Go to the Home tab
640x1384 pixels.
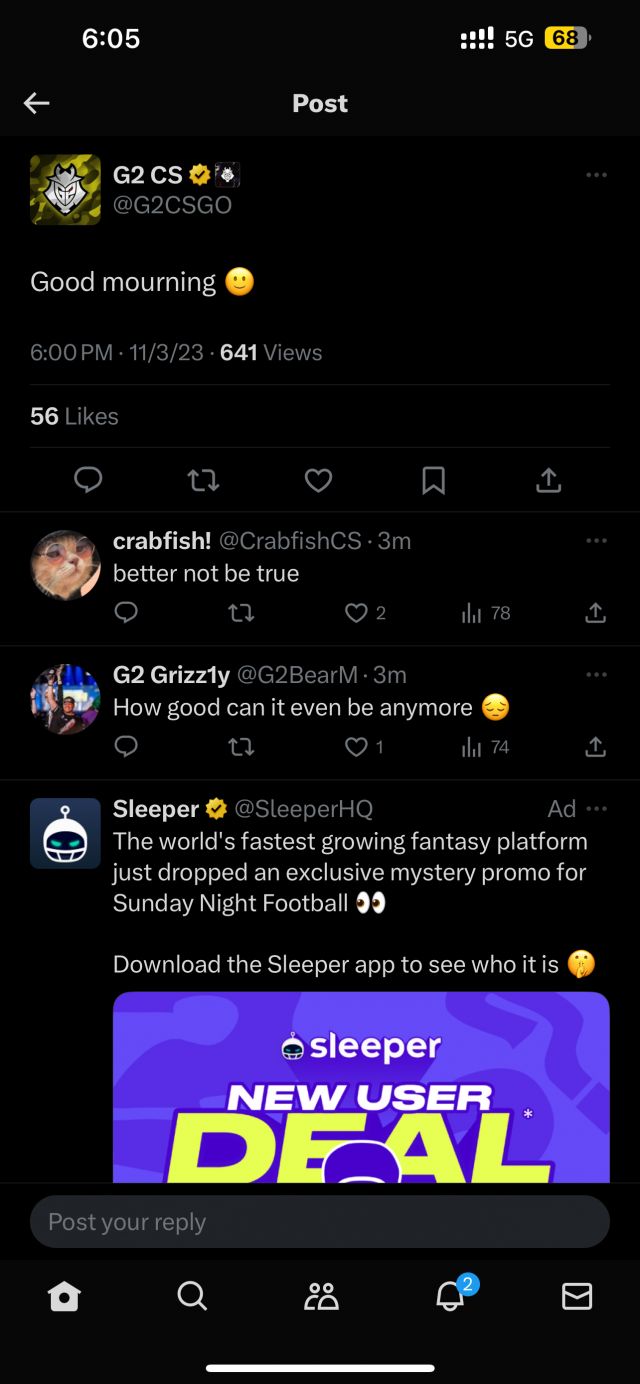[64, 1297]
